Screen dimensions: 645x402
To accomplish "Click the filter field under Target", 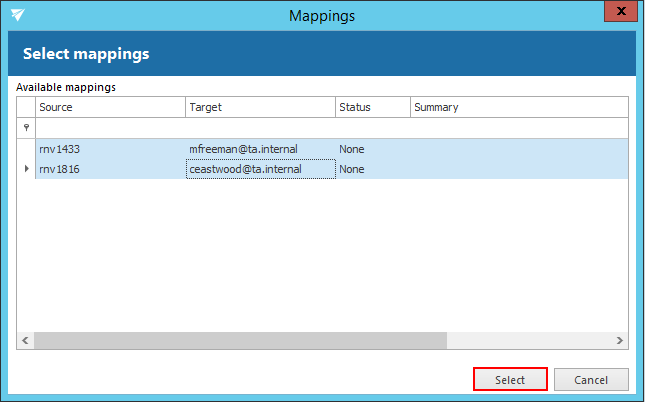I will [260, 128].
